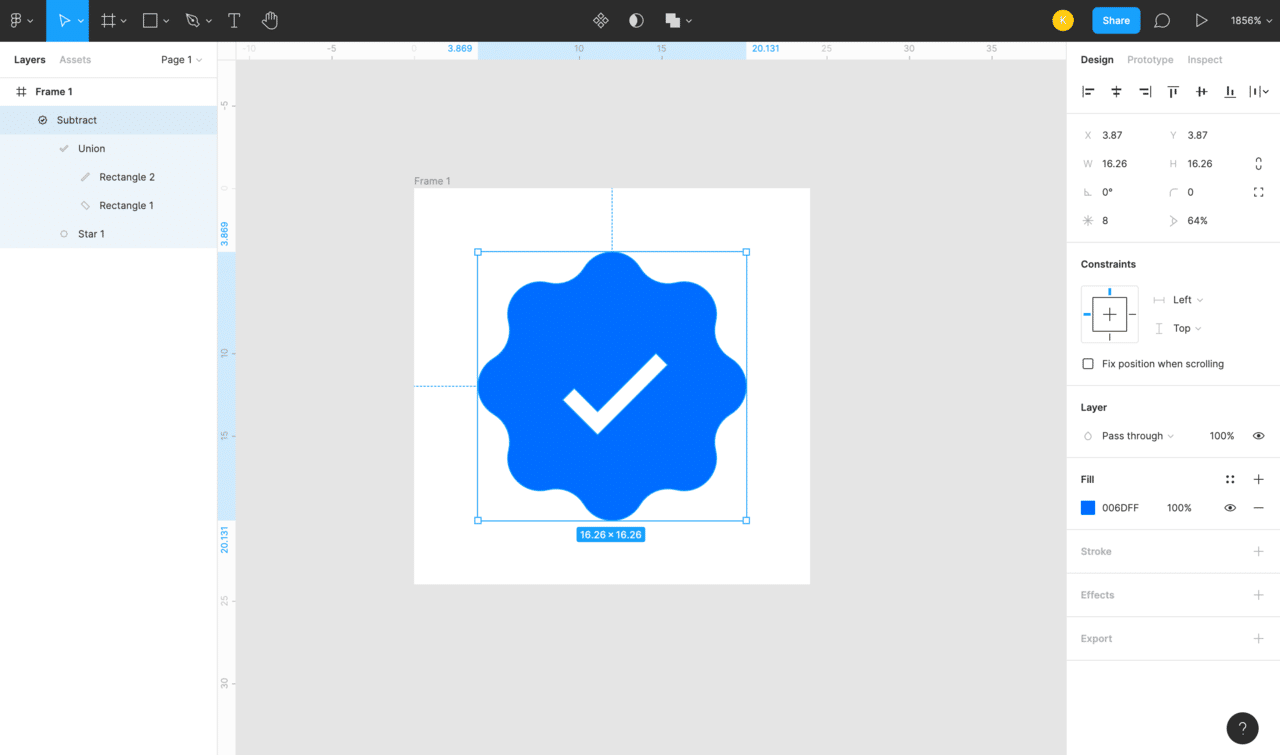Viewport: 1280px width, 755px height.
Task: Click the blue Share button
Action: [x=1116, y=20]
